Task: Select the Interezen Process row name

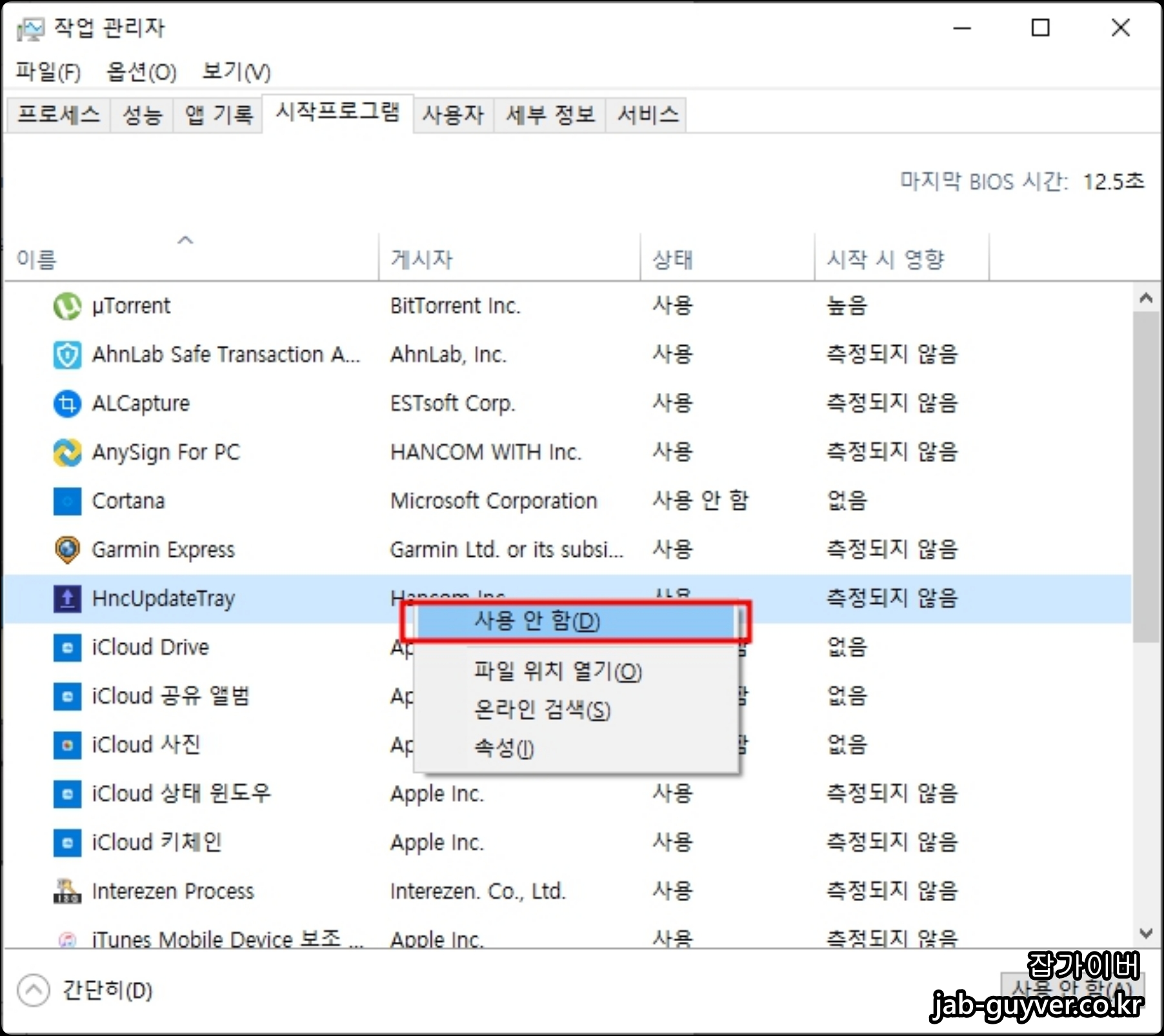Action: pyautogui.click(x=173, y=892)
